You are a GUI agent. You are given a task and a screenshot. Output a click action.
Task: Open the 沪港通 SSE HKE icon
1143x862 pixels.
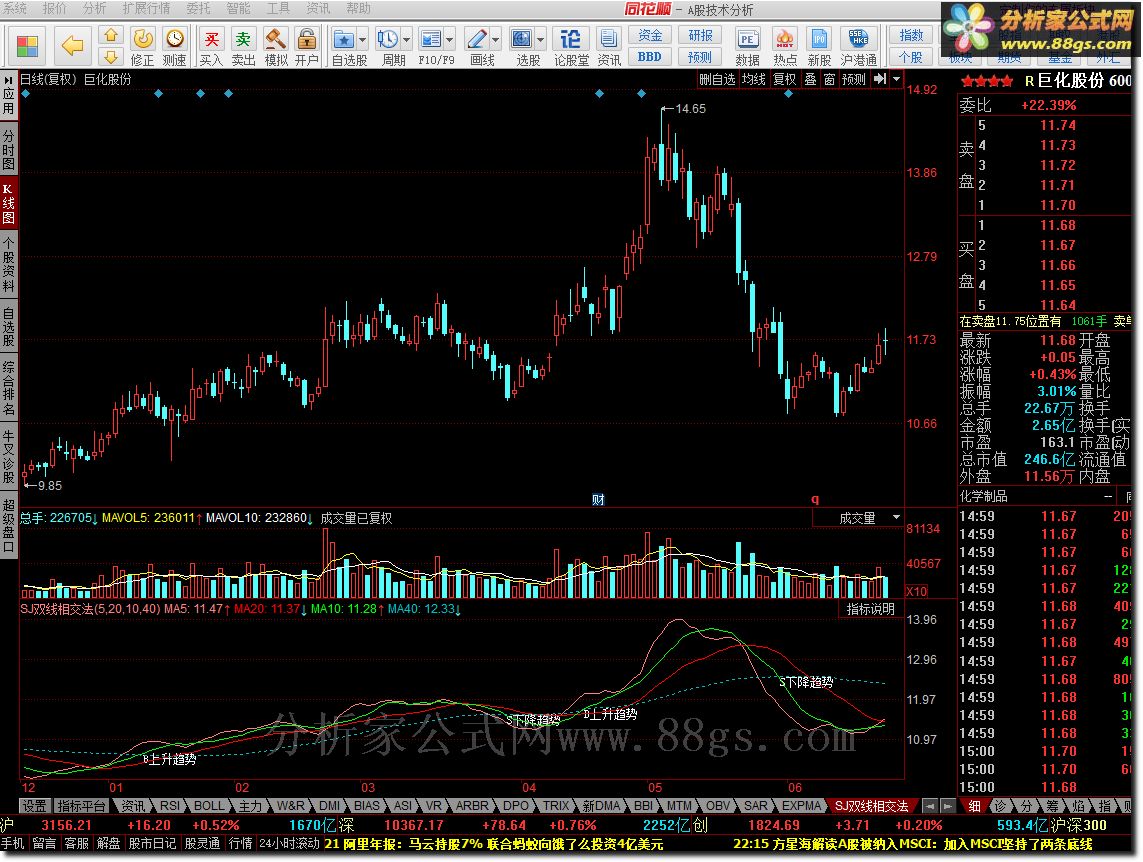pos(858,39)
